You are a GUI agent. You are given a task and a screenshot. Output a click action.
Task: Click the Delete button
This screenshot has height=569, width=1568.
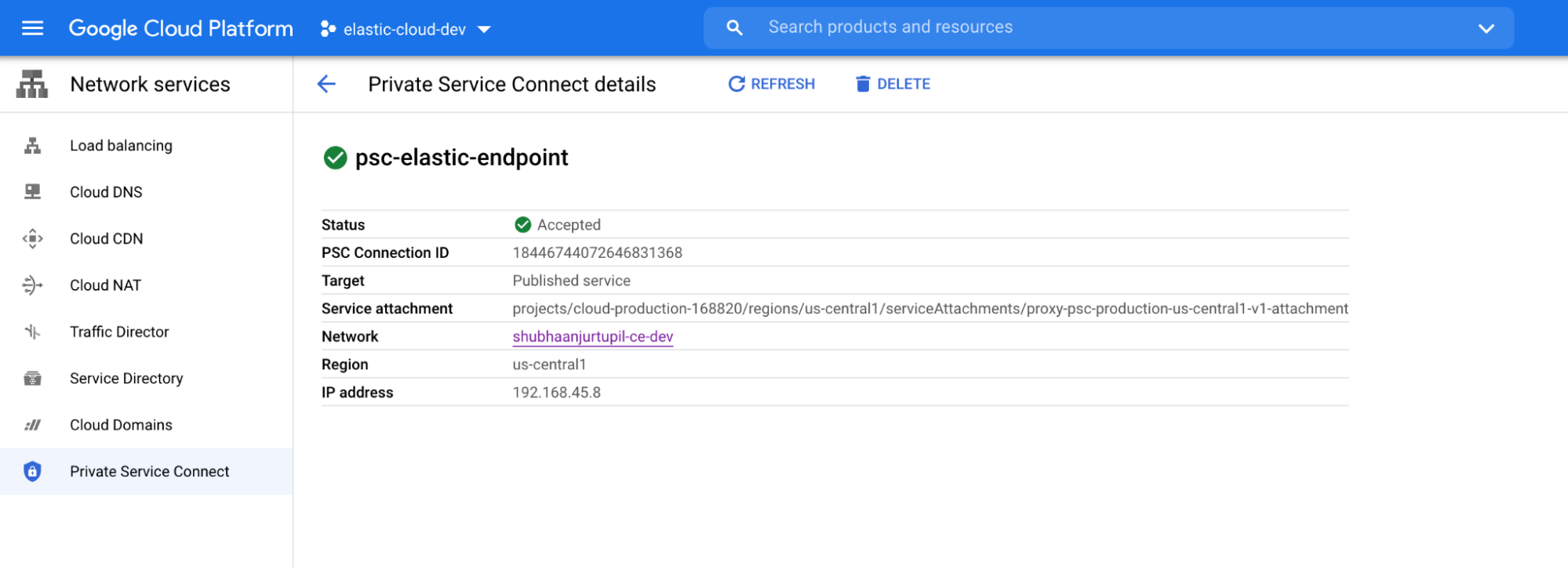(x=893, y=84)
